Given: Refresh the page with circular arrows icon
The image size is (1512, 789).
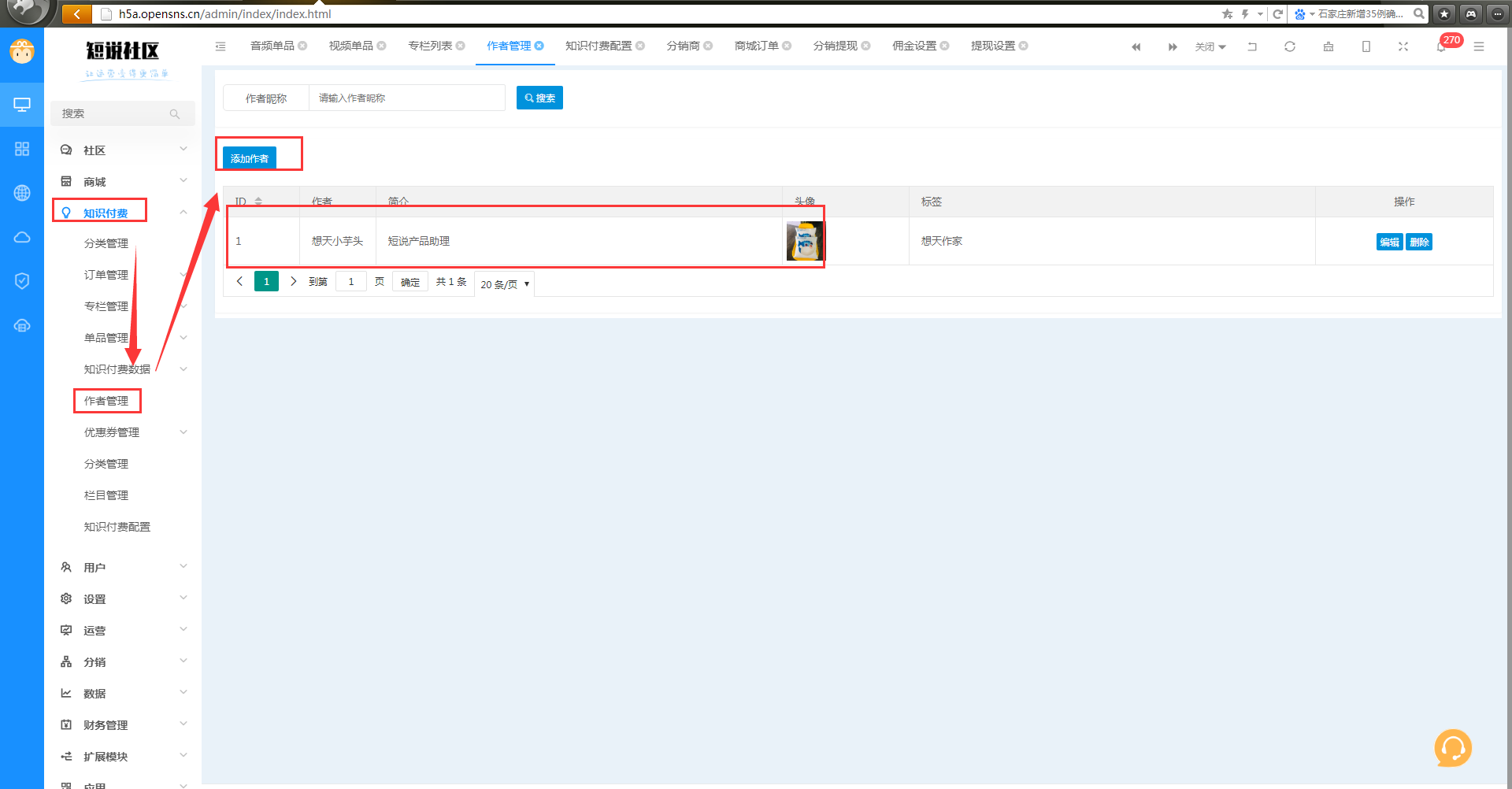Looking at the screenshot, I should pyautogui.click(x=1290, y=46).
